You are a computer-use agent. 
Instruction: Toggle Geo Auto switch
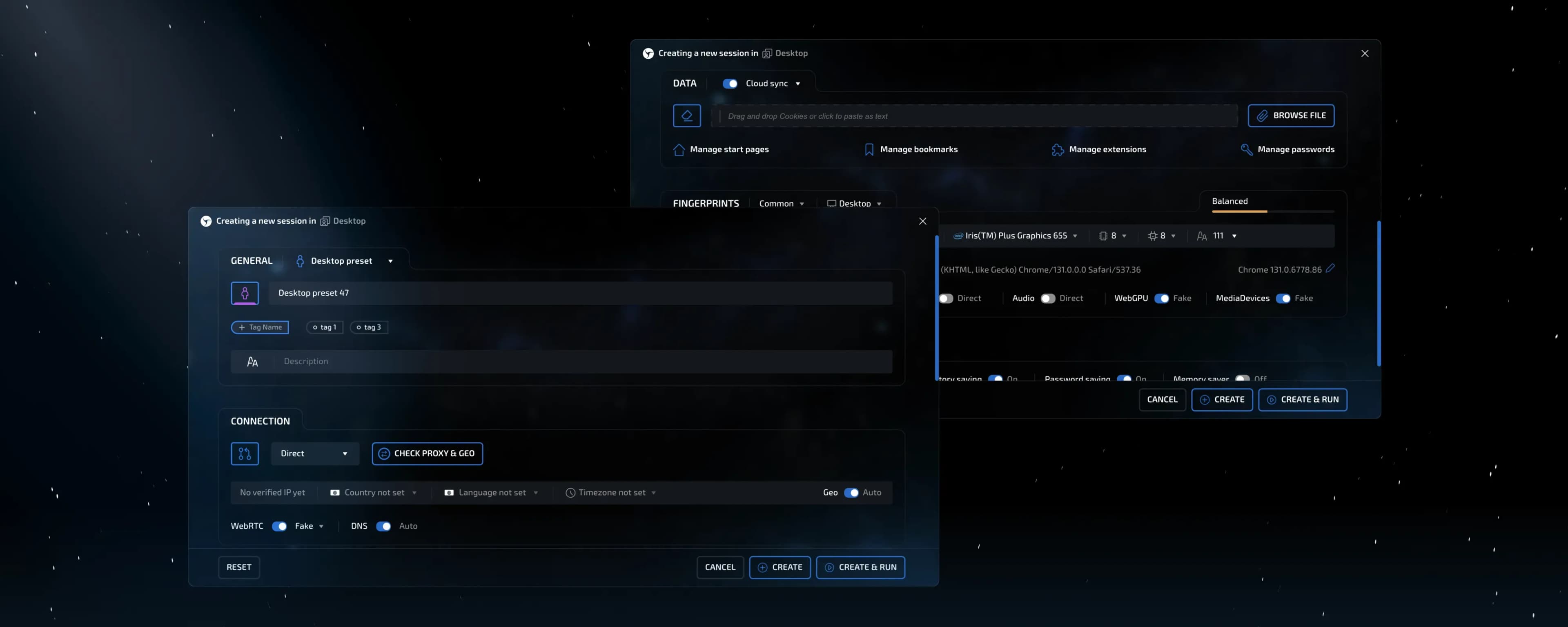pos(851,493)
